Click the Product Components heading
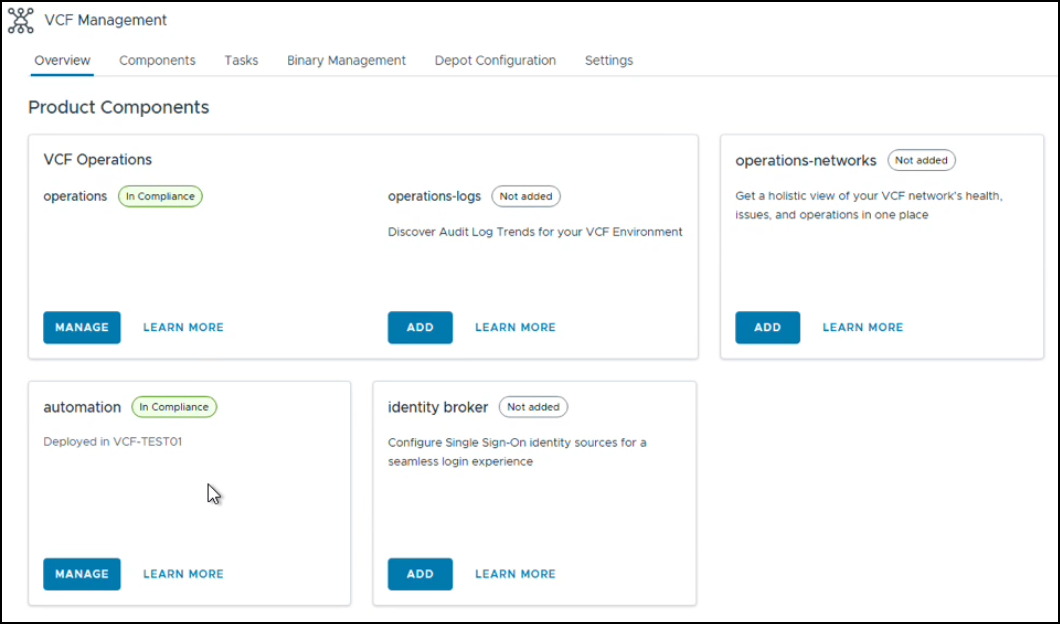 (118, 107)
